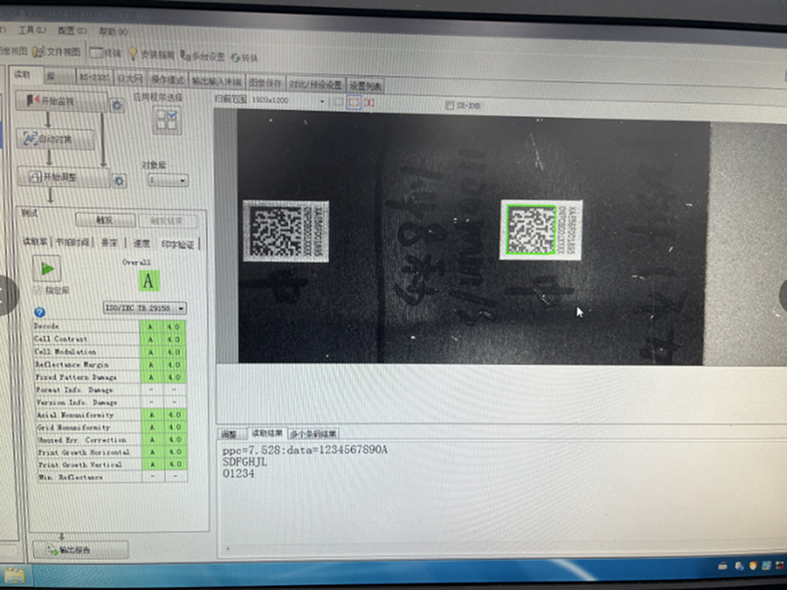Click the gear icon beside 开始监视

(x=117, y=105)
